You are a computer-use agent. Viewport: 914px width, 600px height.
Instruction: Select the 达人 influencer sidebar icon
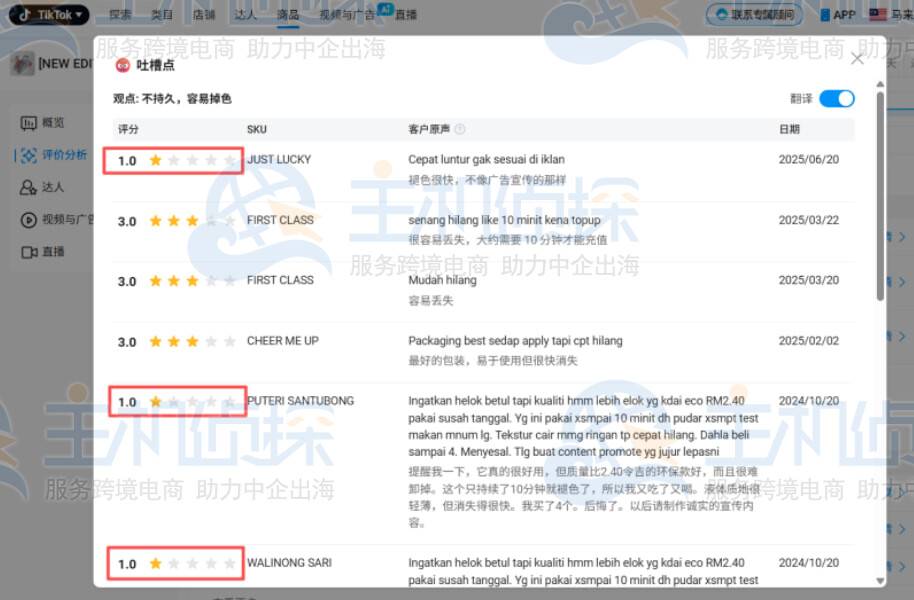coord(28,187)
